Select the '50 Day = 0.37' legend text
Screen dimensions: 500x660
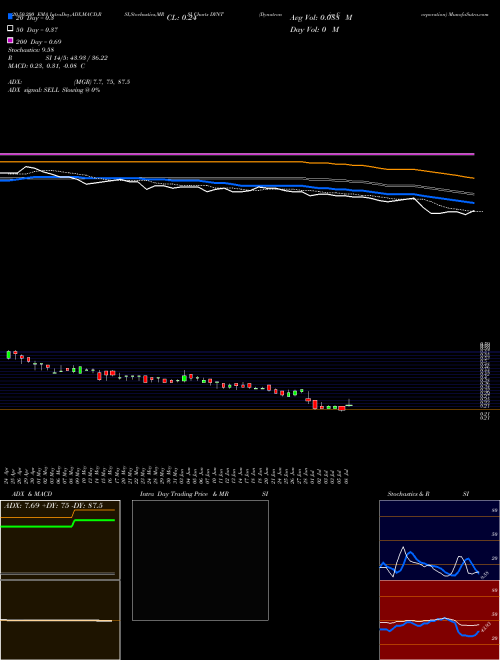[37, 30]
